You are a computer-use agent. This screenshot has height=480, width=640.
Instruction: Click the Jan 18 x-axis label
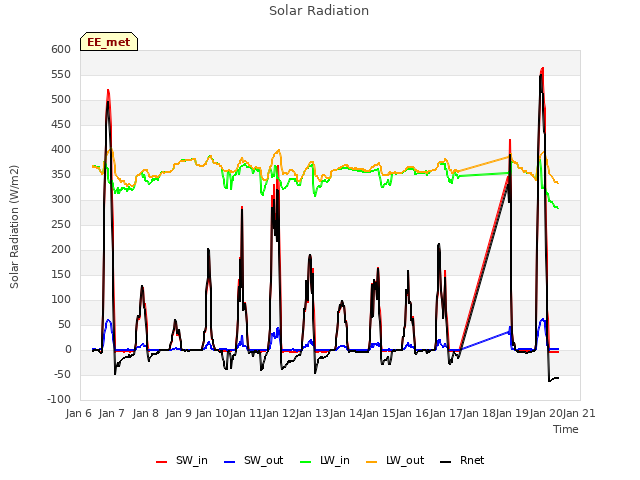point(479,413)
